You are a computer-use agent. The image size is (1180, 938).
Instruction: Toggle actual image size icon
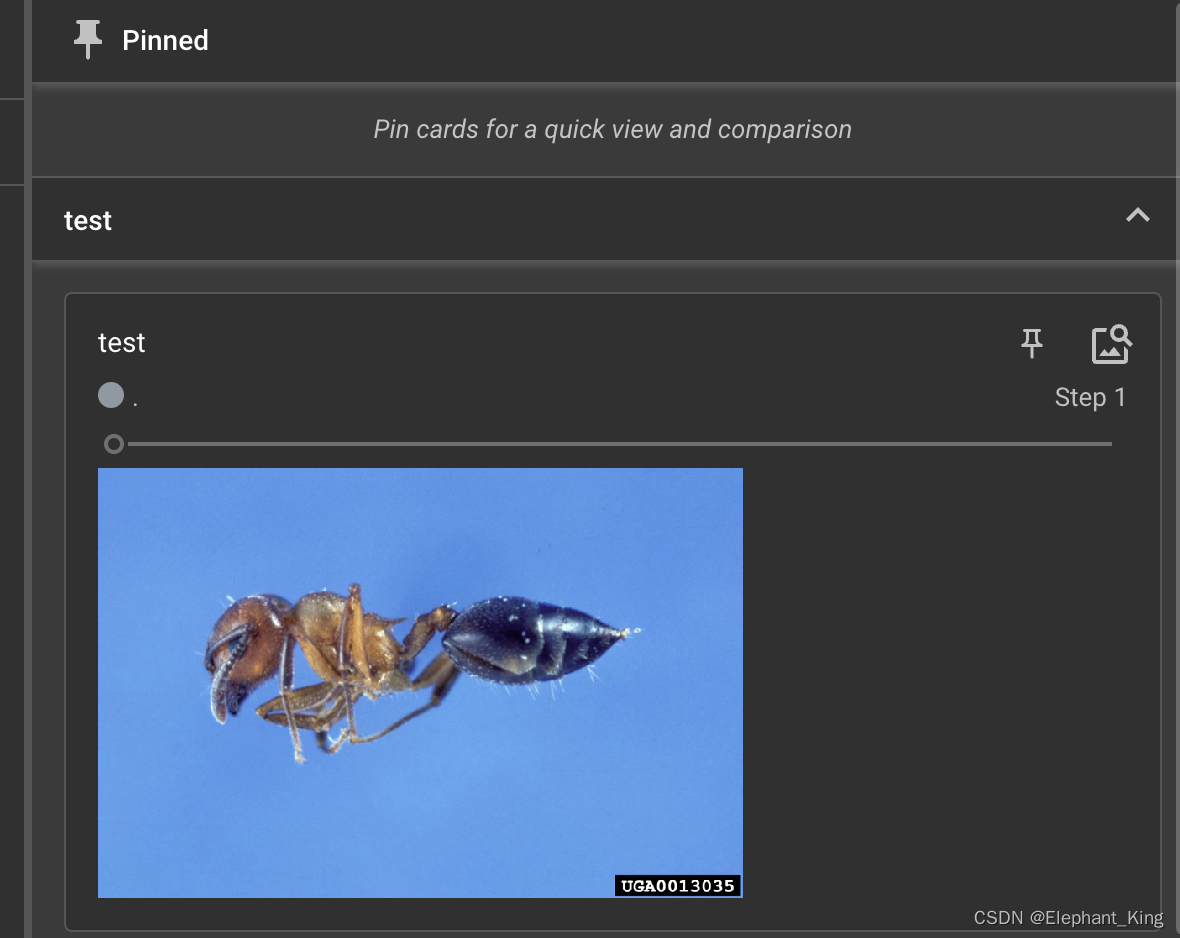tap(1112, 344)
